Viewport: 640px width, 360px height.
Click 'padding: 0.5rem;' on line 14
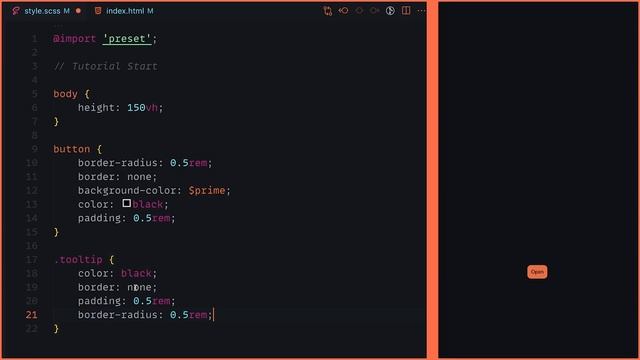(127, 218)
